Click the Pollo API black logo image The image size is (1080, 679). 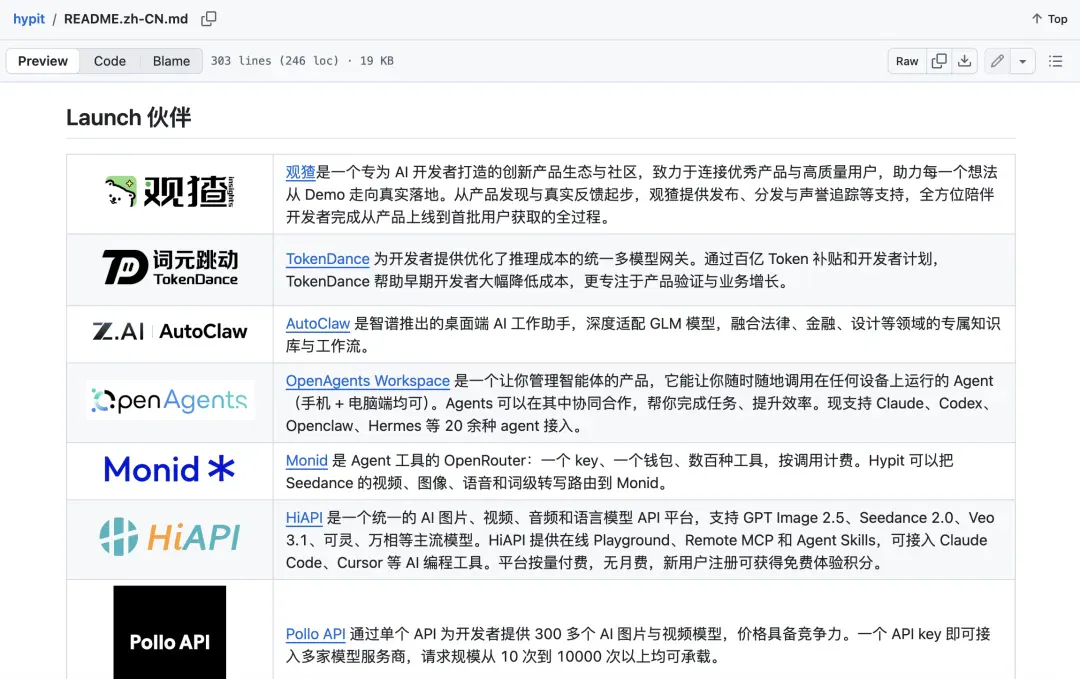[x=169, y=632]
